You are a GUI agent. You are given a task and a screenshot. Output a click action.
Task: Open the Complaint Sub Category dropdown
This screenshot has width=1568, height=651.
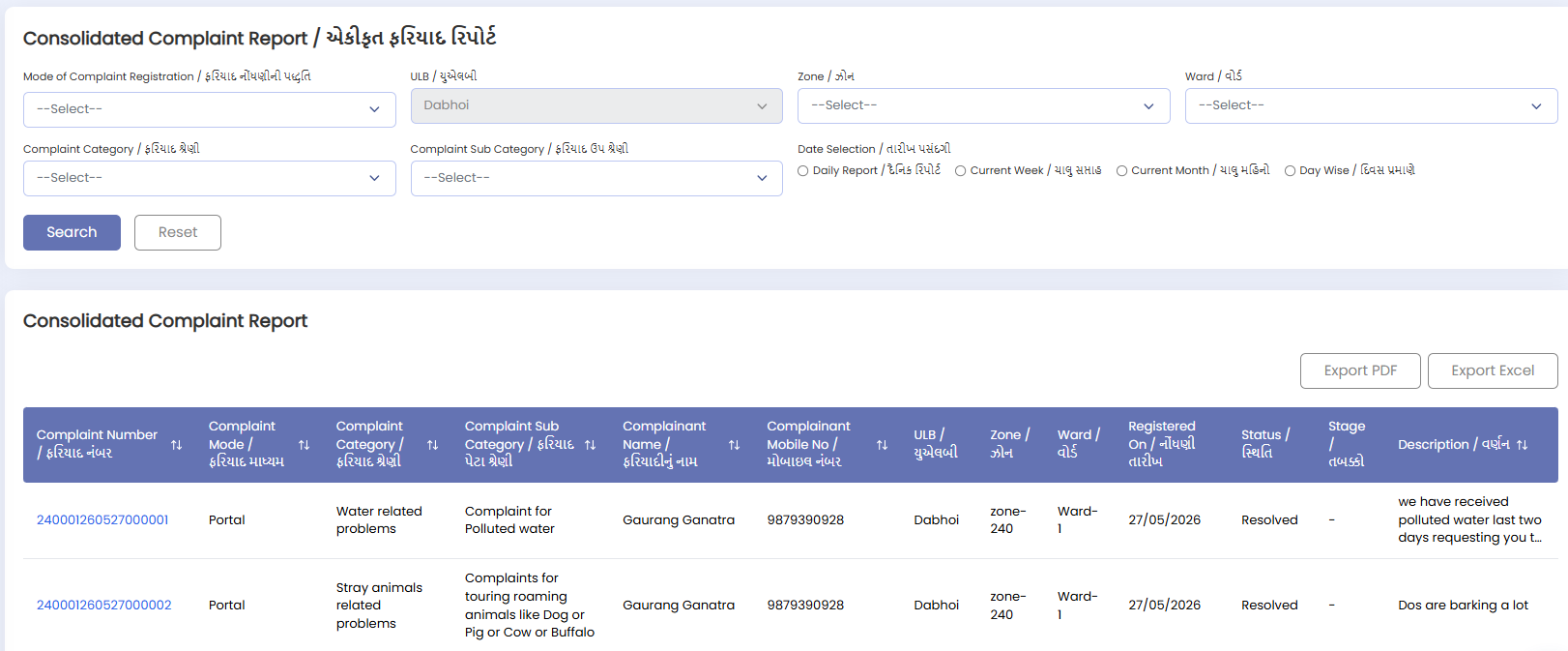(x=596, y=178)
